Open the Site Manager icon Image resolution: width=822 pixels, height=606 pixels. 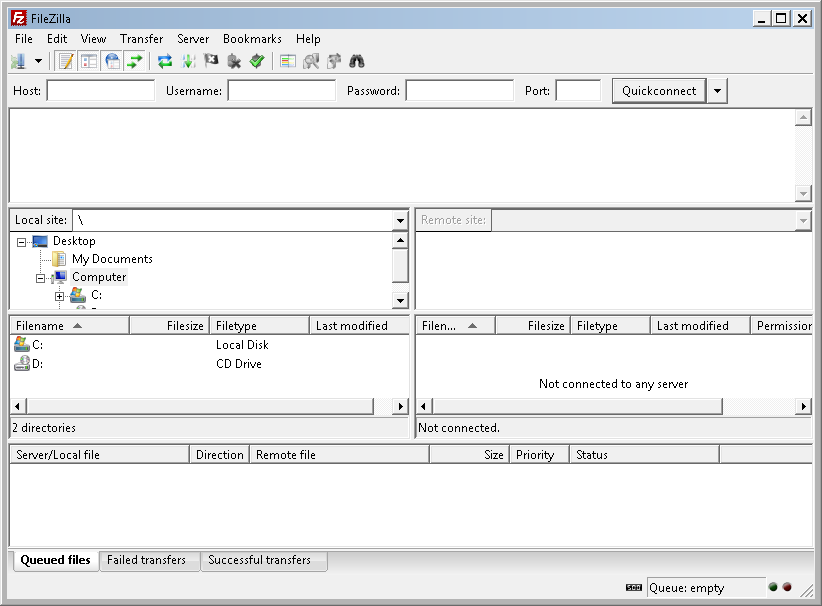(x=18, y=61)
